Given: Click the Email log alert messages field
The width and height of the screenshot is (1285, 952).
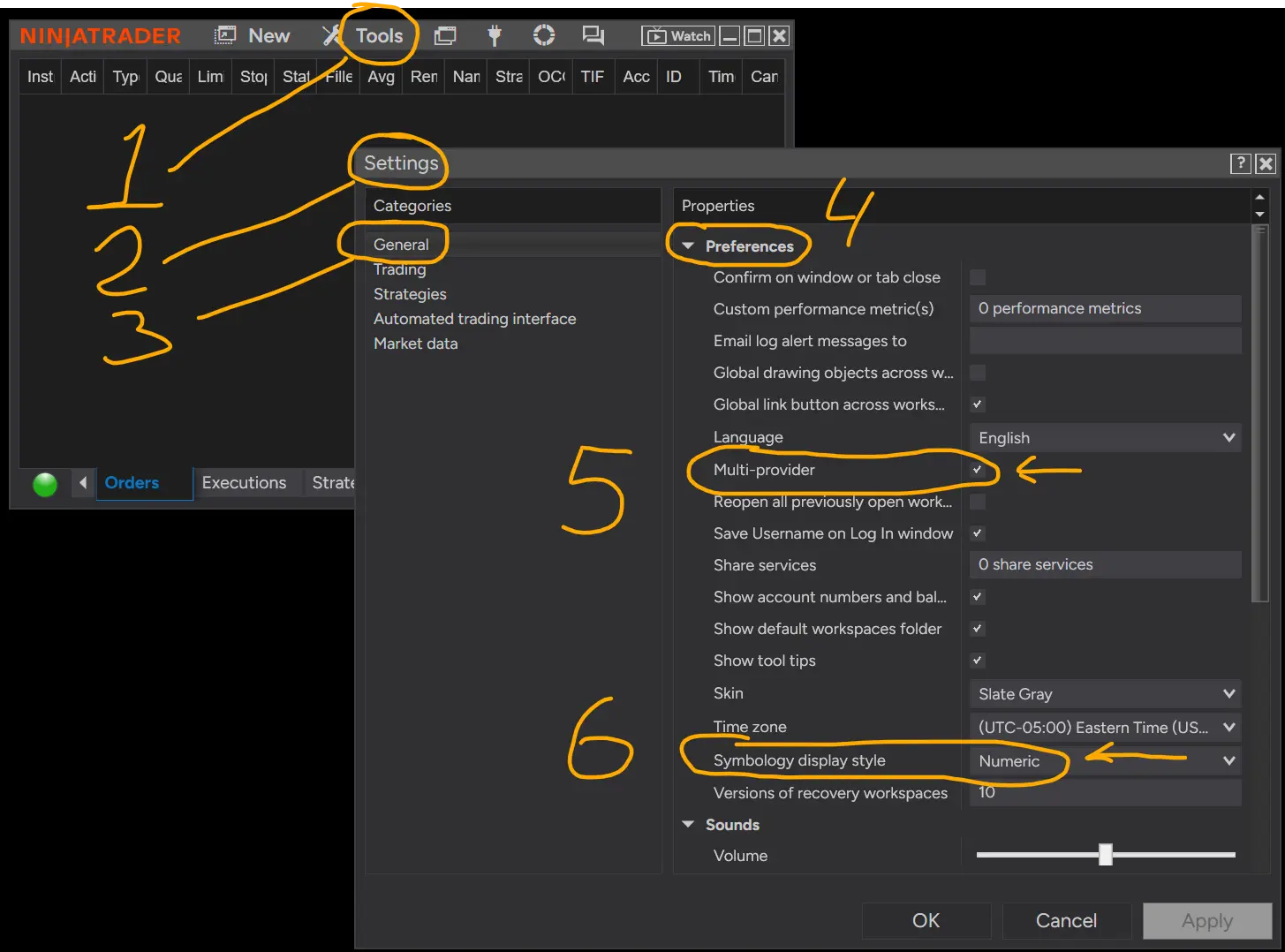Looking at the screenshot, I should click(x=1106, y=341).
